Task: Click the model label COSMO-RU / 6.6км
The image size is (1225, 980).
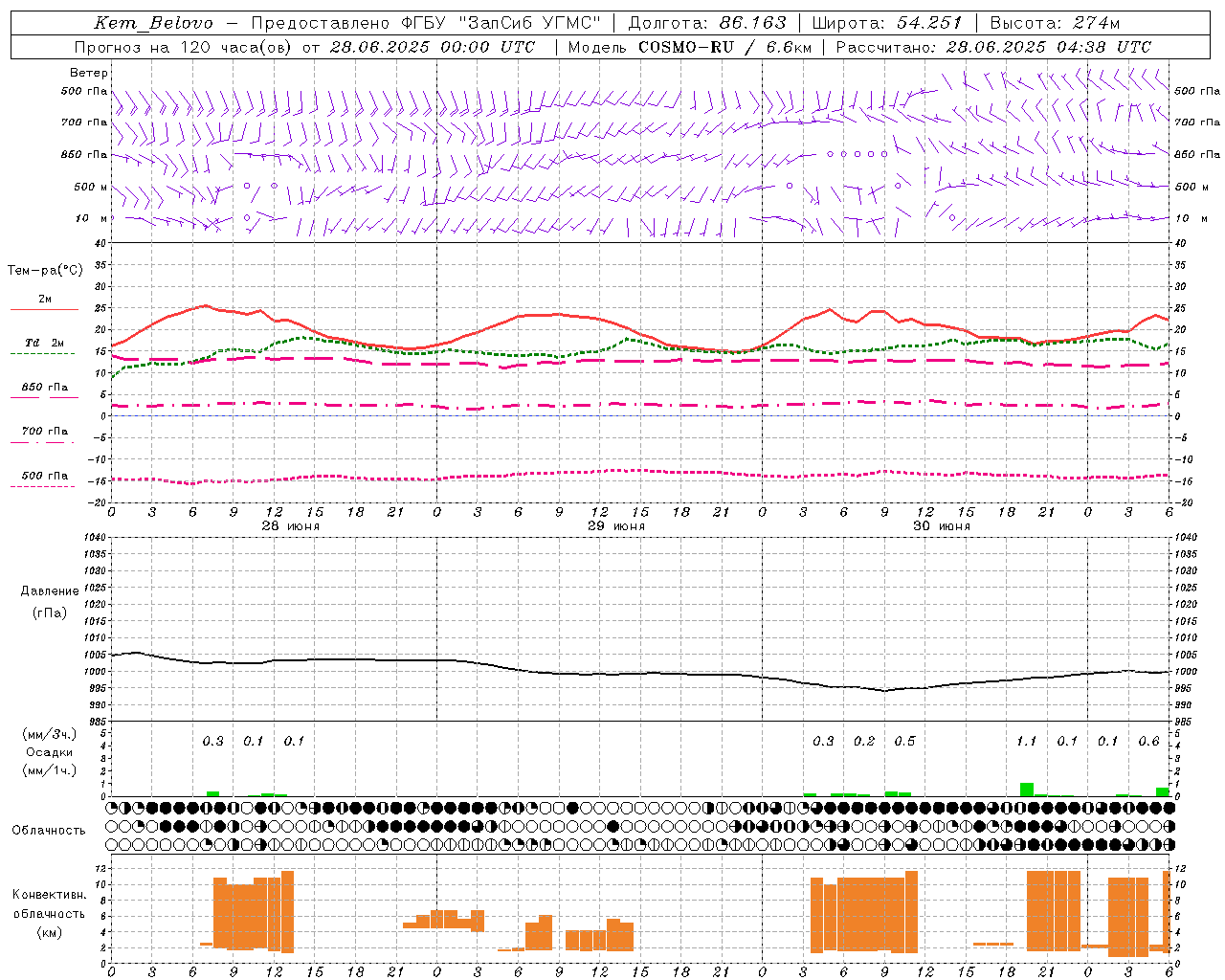Action: pos(724,47)
